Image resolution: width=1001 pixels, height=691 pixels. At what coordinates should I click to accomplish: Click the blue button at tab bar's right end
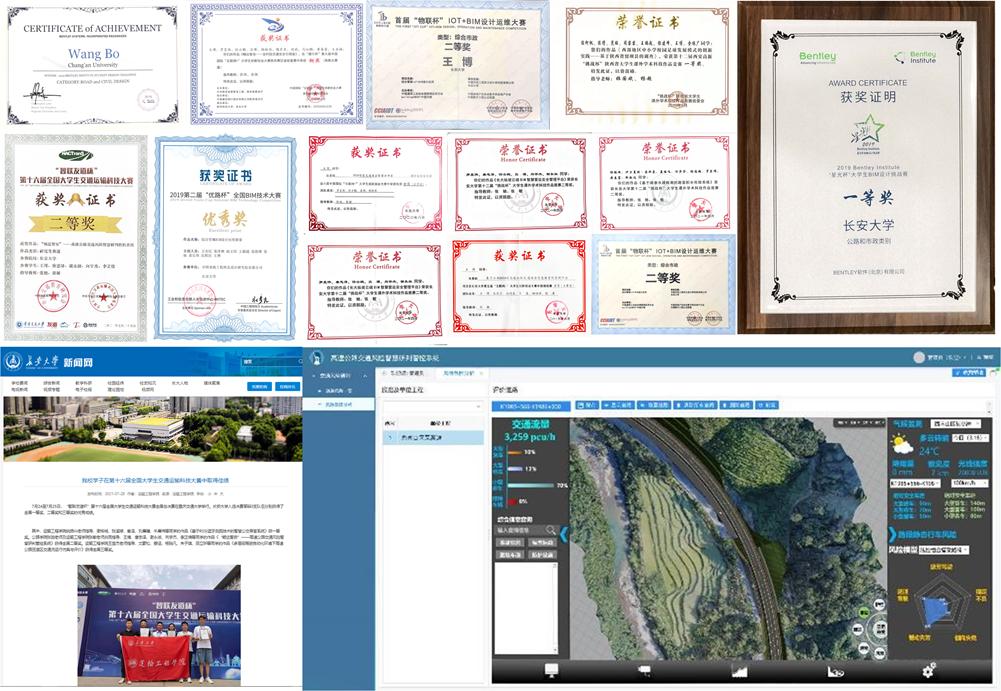[x=969, y=372]
